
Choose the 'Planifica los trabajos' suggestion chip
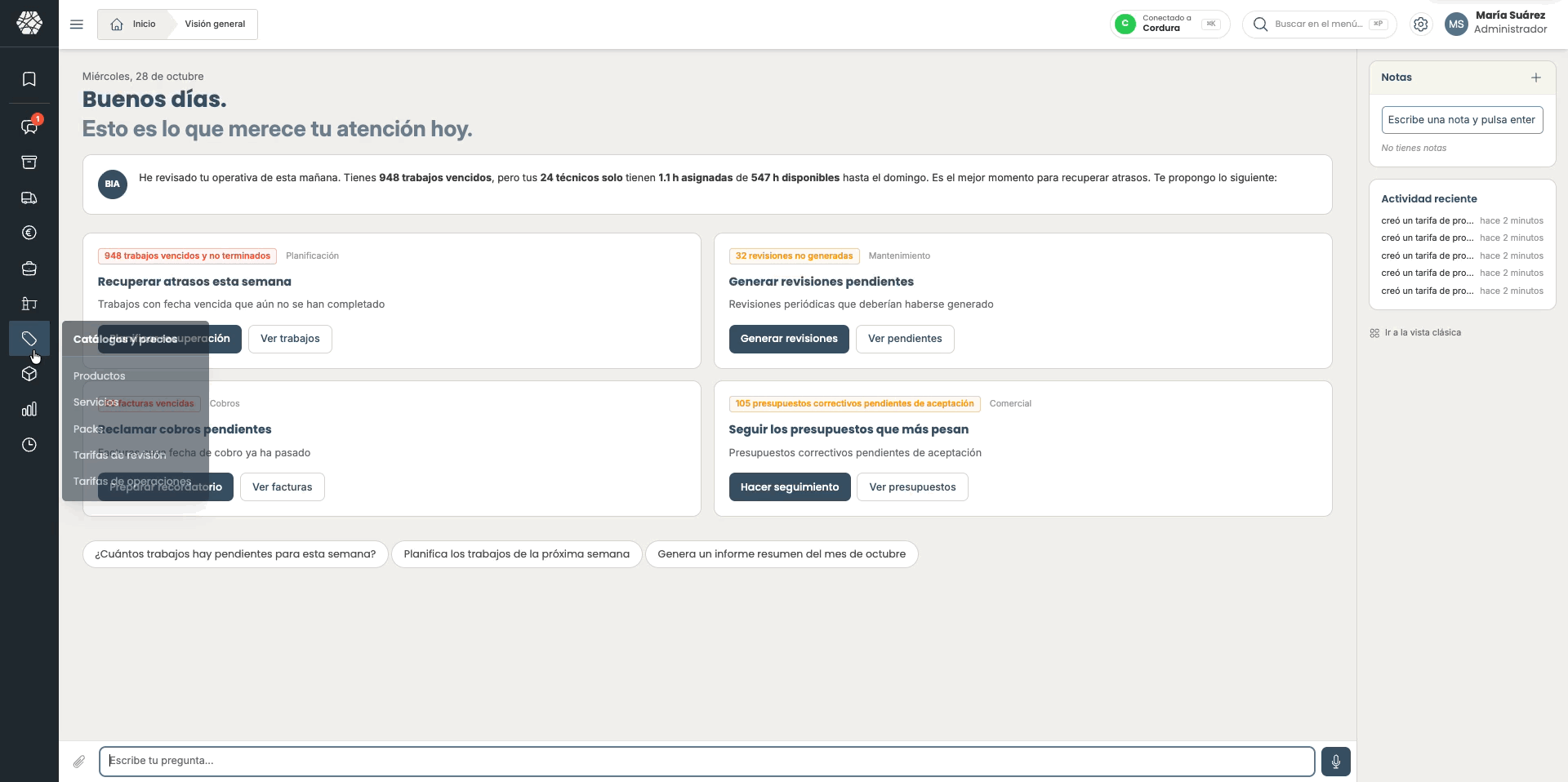pos(517,554)
